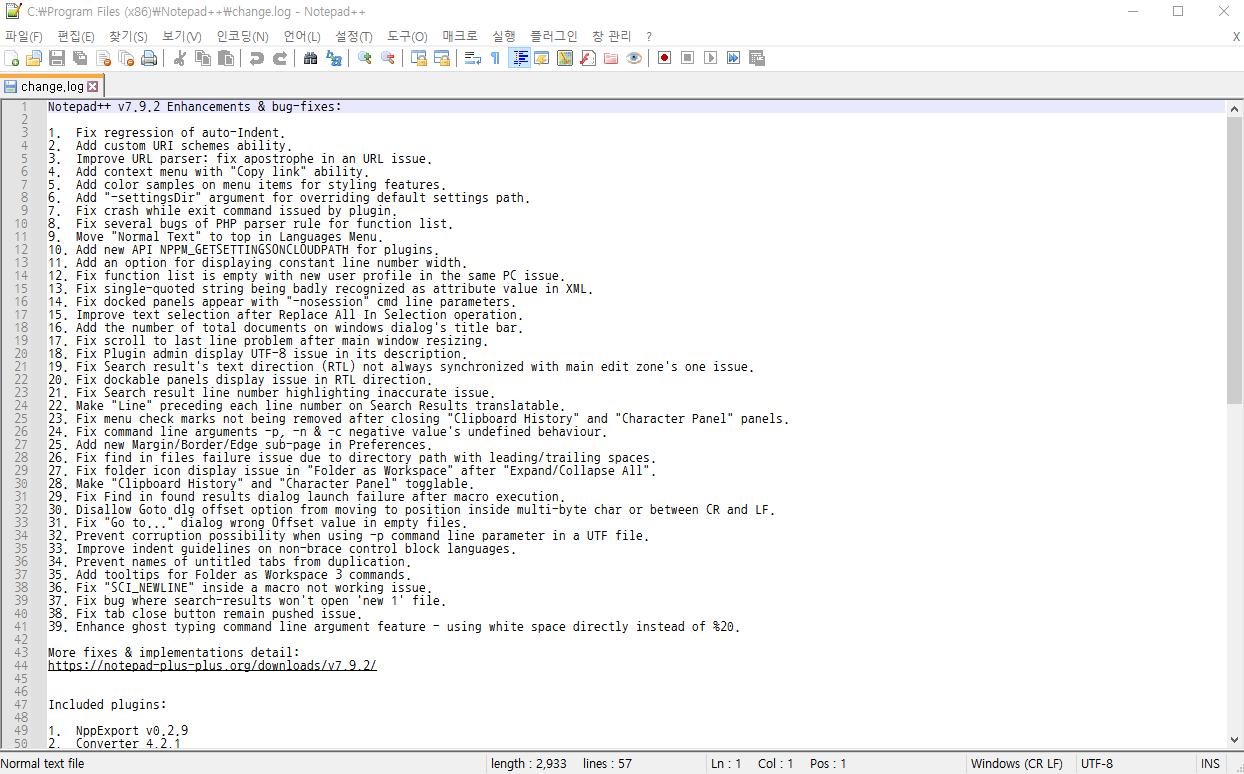
Task: Create a new document with the New icon
Action: pyautogui.click(x=12, y=58)
